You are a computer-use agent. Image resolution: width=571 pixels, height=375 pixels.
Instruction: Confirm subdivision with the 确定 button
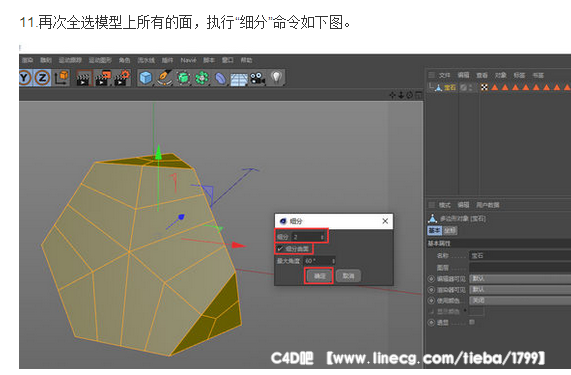(x=319, y=276)
